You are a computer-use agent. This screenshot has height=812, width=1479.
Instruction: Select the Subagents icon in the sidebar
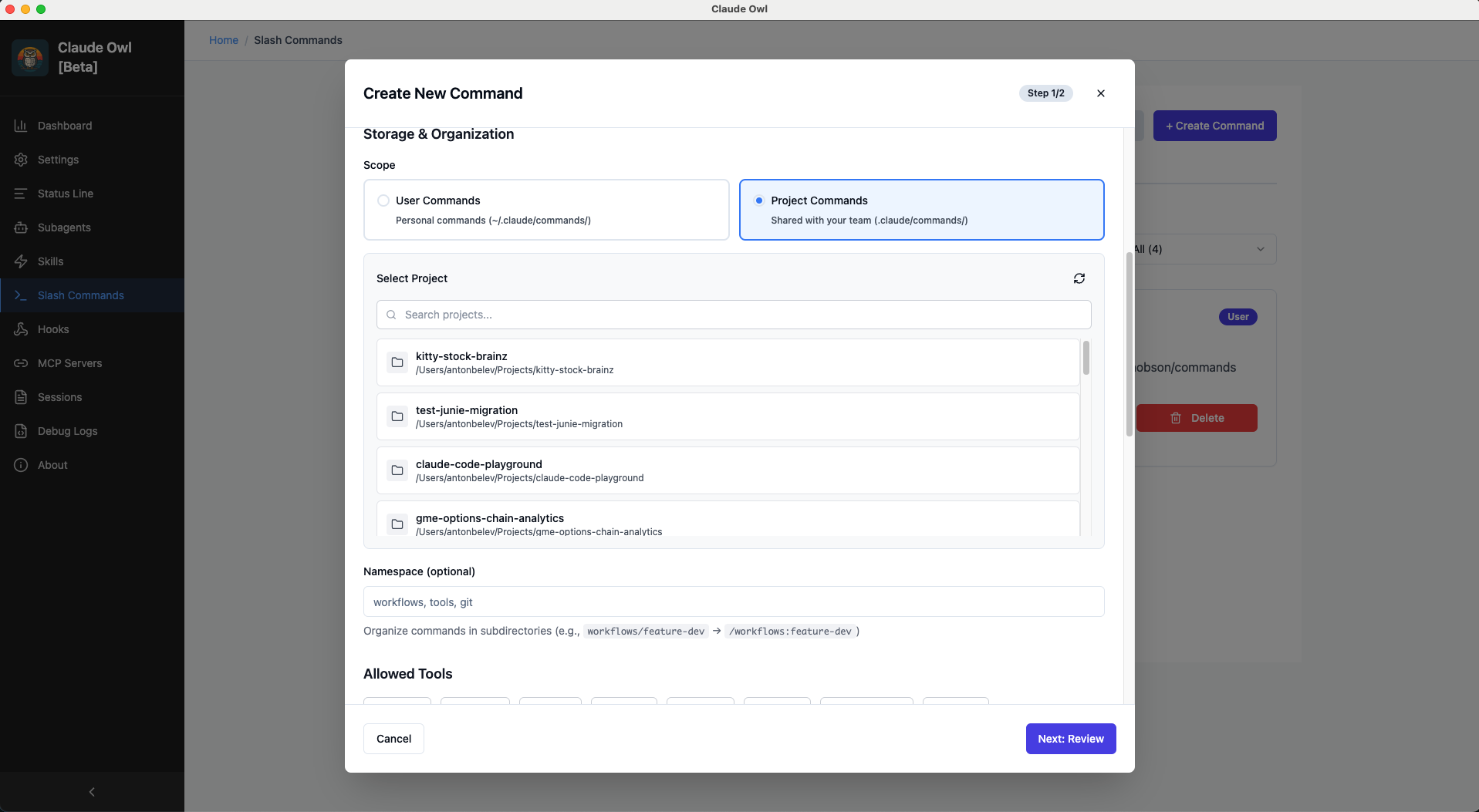click(x=22, y=227)
